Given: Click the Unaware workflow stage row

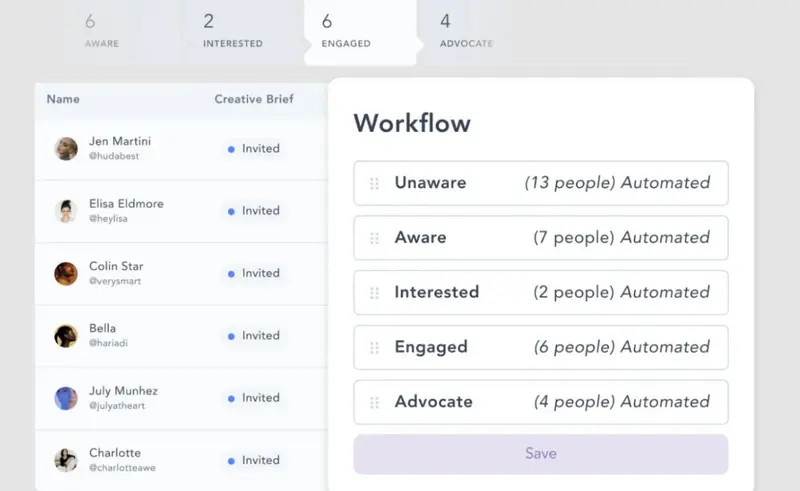Looking at the screenshot, I should tap(540, 183).
